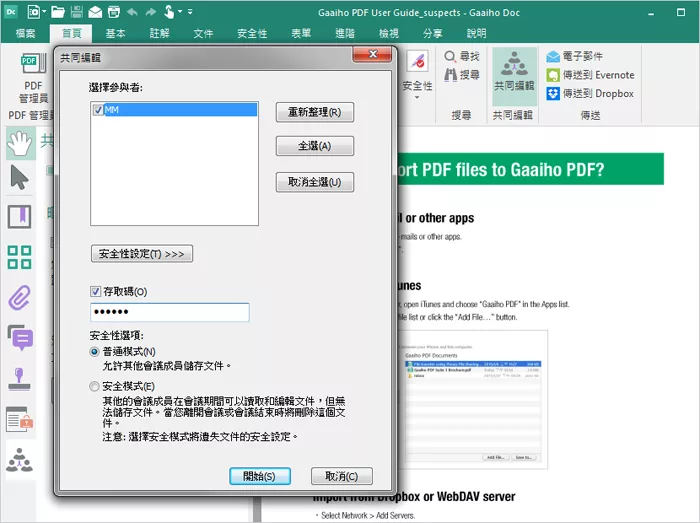Show page thumbnails grid panel
The width and height of the screenshot is (700, 523).
click(19, 257)
